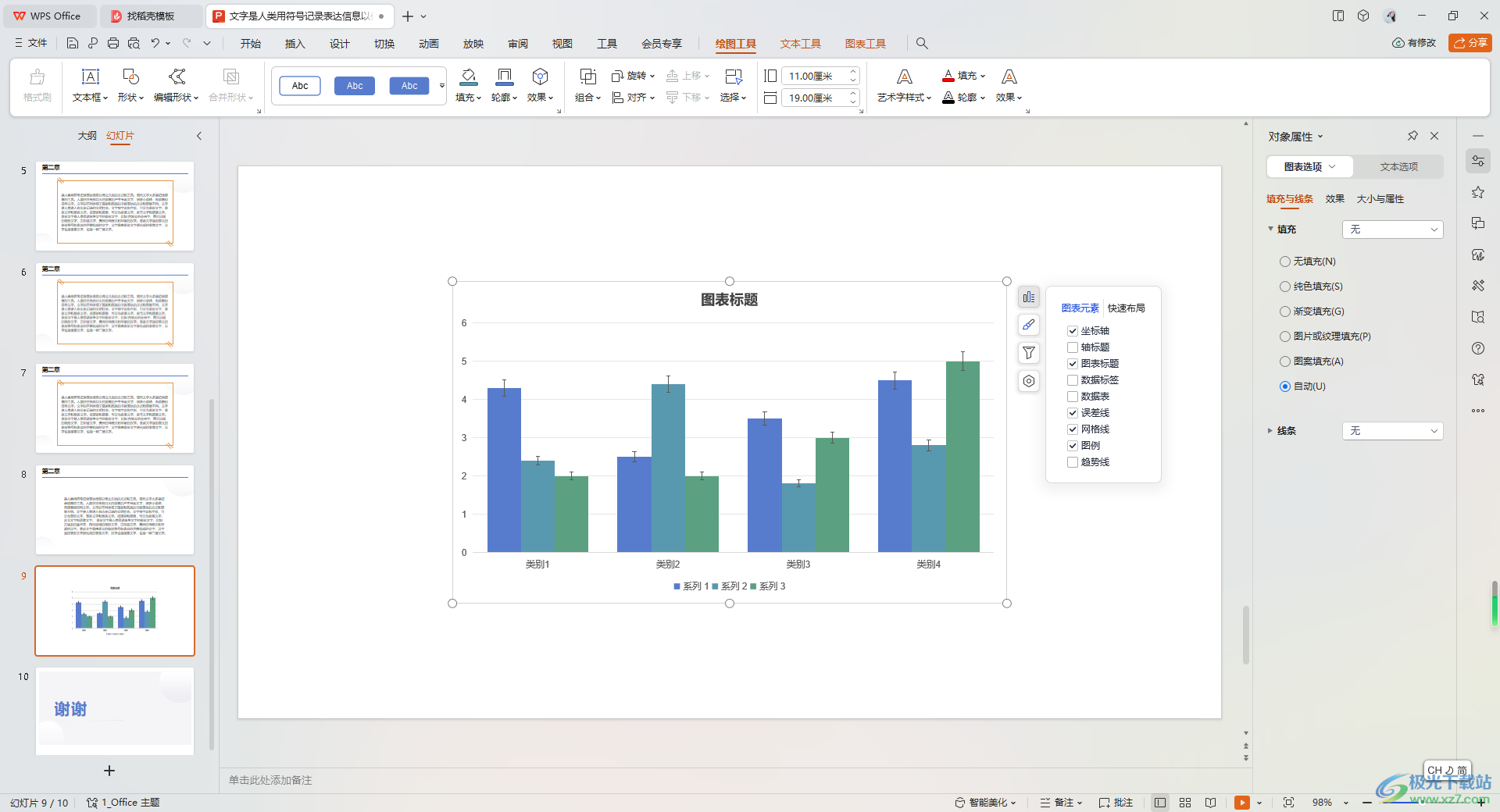The image size is (1500, 812).
Task: Uncheck the 误差线 checkbox
Action: [1073, 413]
